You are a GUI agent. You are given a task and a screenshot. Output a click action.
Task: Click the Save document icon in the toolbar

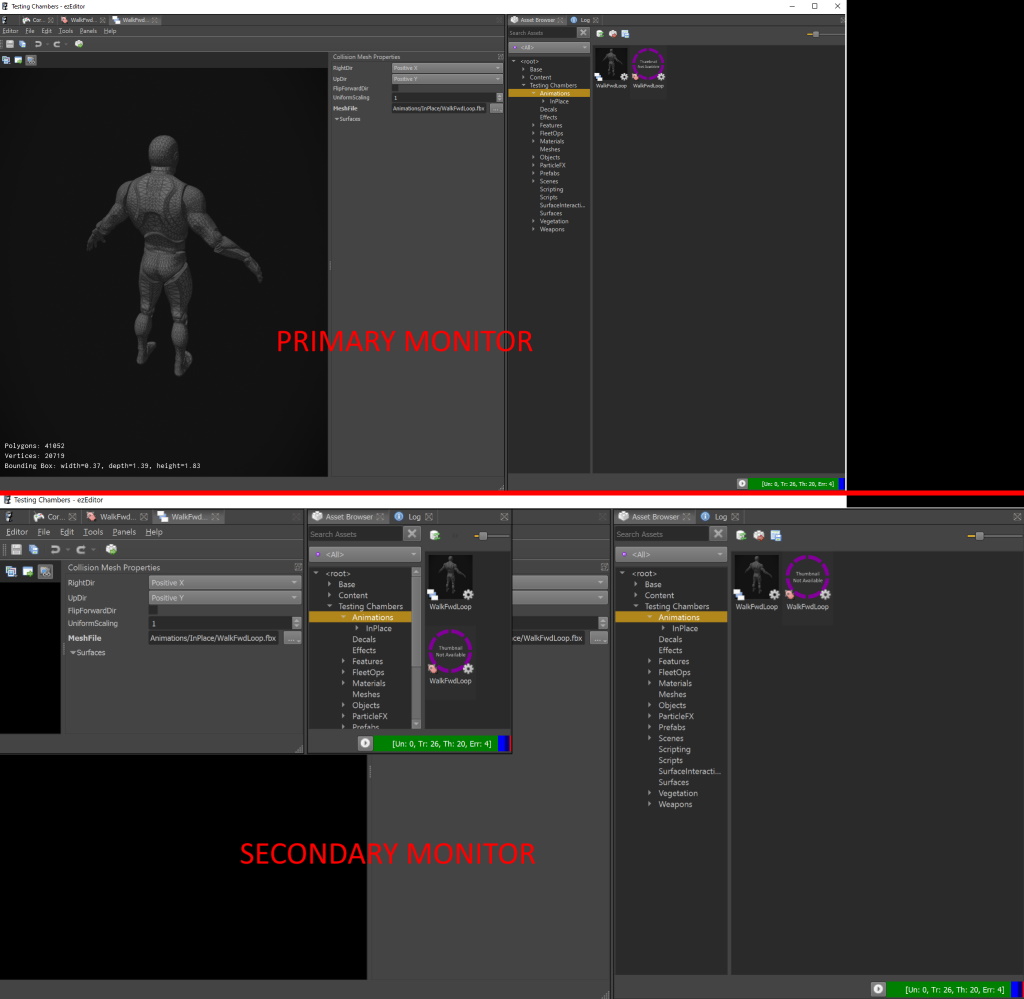10,44
